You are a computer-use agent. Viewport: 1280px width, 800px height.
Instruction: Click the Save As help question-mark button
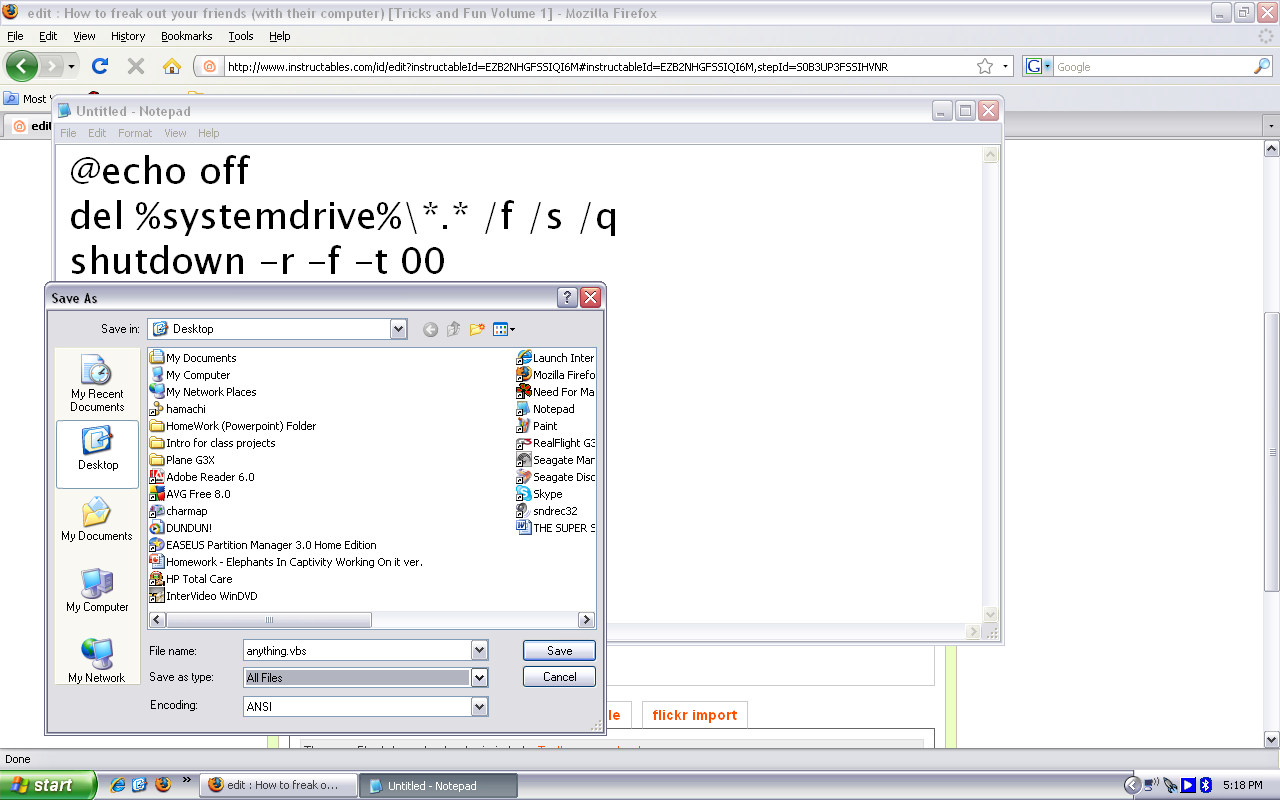pos(567,297)
